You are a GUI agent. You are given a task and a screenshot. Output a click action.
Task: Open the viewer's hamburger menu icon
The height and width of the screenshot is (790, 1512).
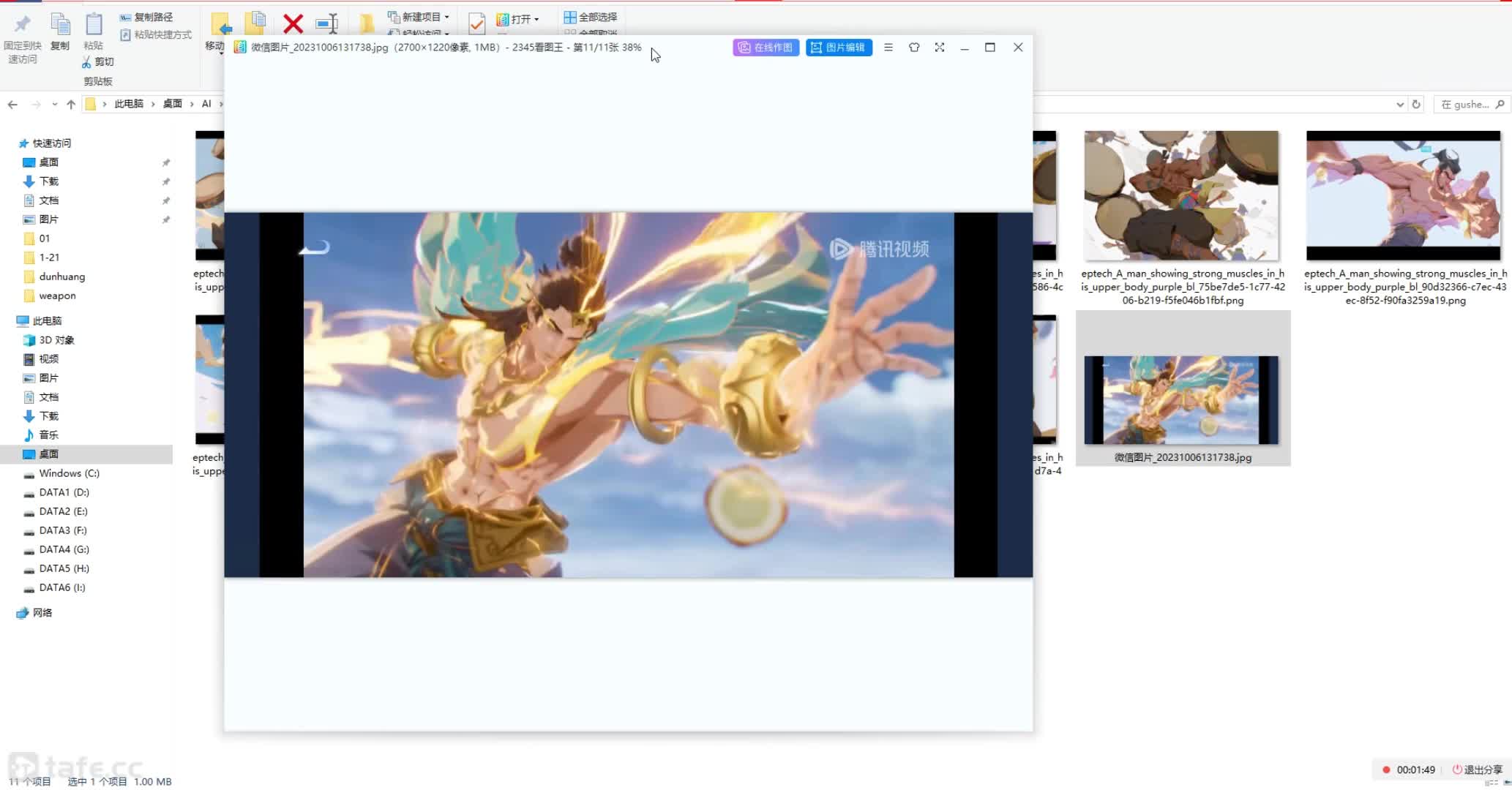click(888, 48)
